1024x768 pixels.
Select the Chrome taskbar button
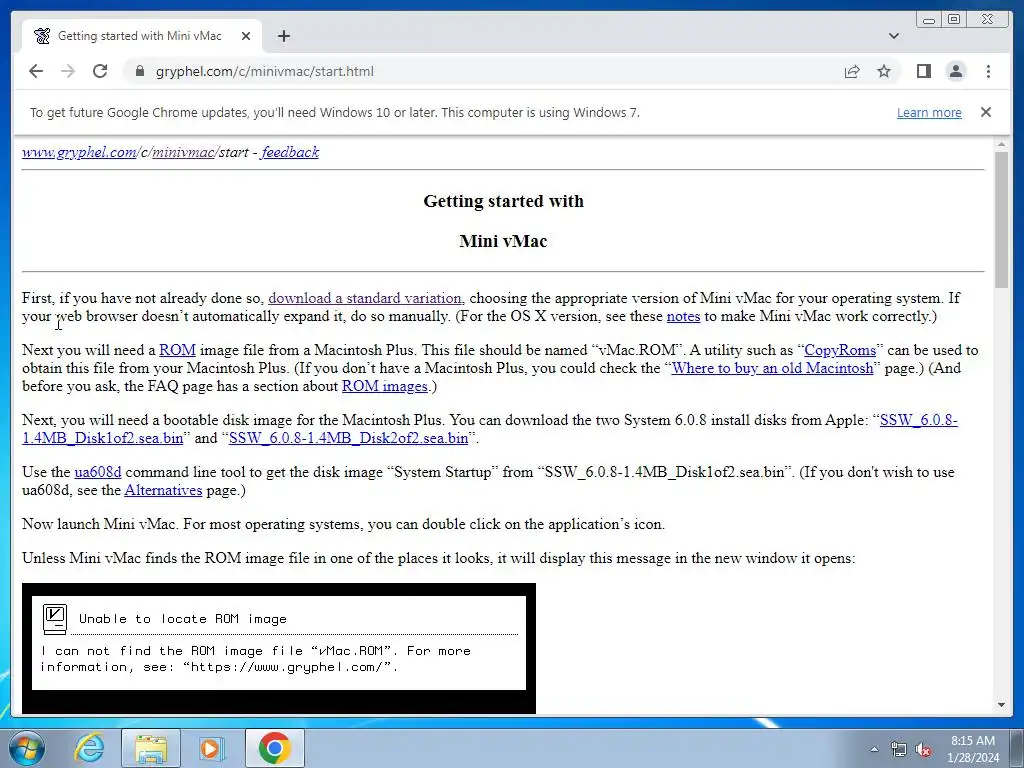click(x=274, y=748)
